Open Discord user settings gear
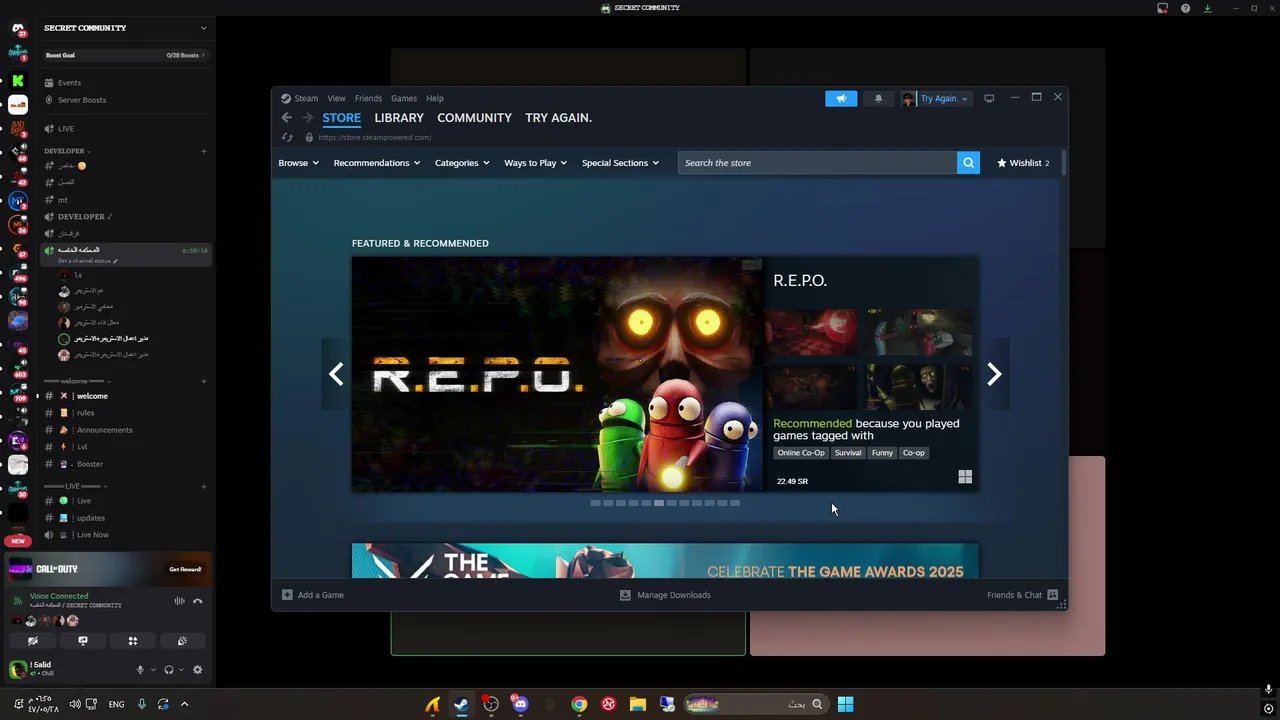This screenshot has height=720, width=1280. [x=197, y=670]
